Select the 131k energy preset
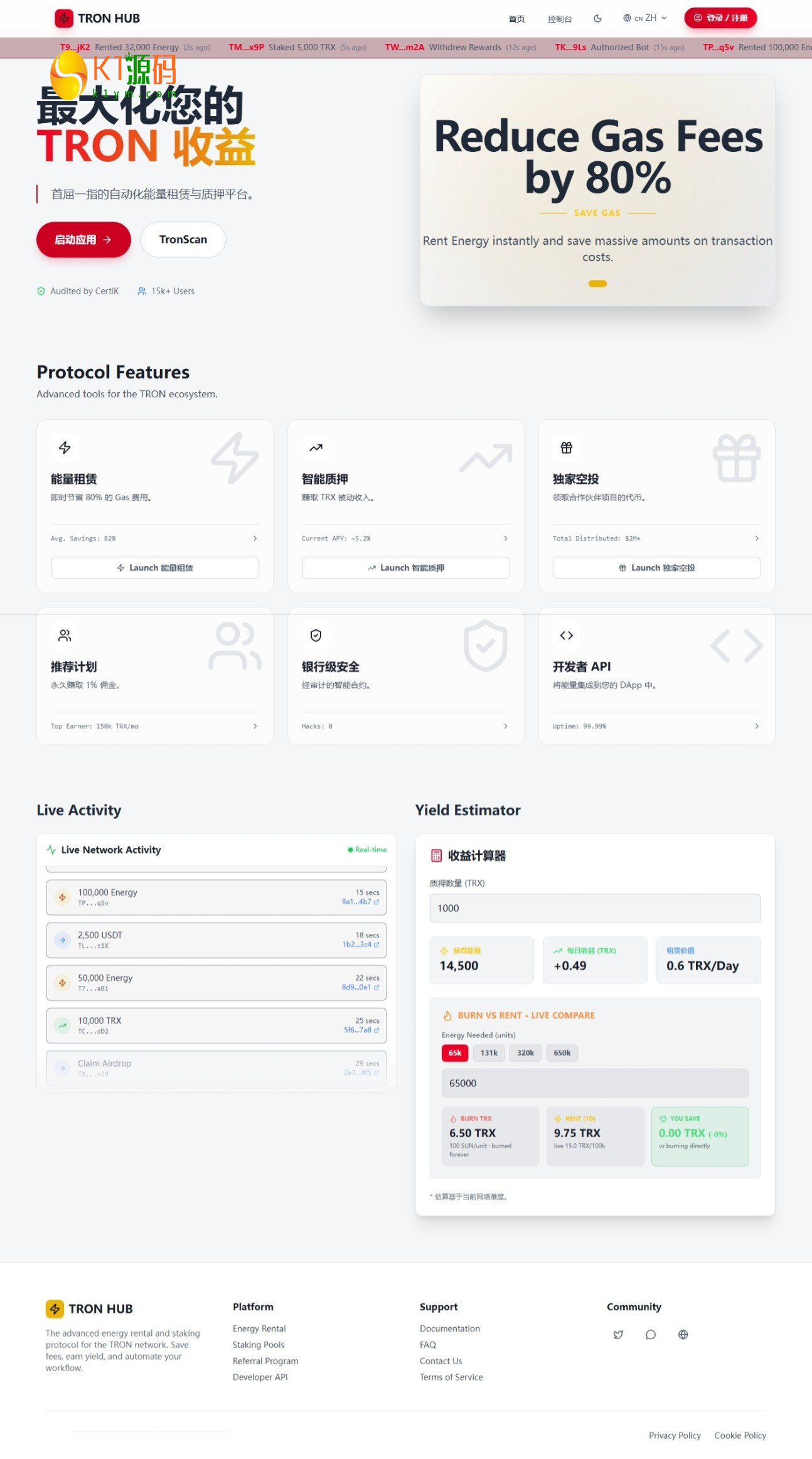 click(489, 1052)
